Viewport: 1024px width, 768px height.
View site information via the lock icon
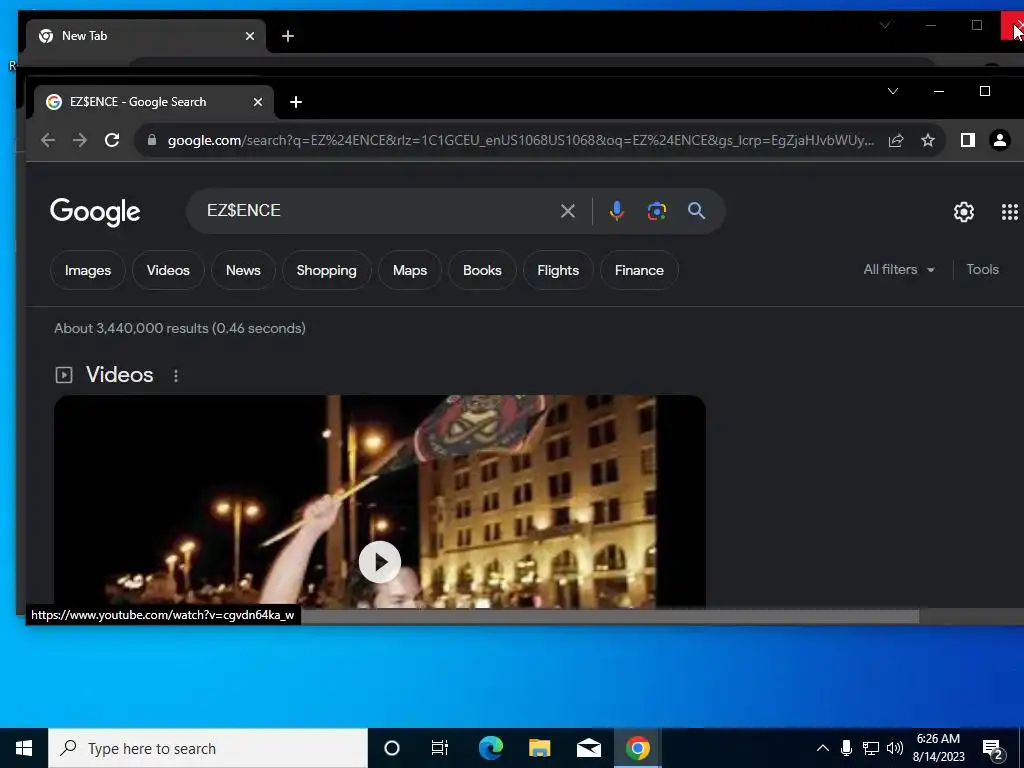coord(152,140)
